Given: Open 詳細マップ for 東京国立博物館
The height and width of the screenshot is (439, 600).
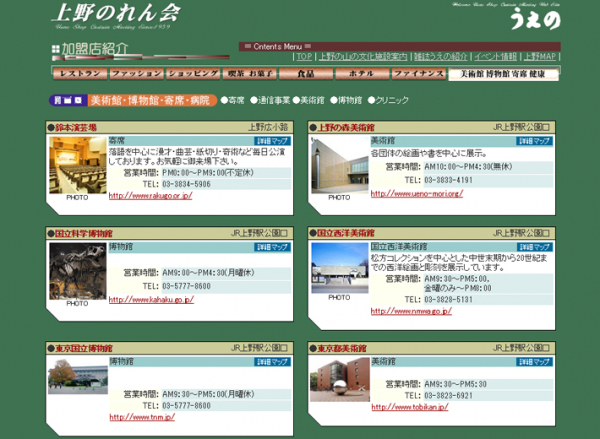Looking at the screenshot, I should 272,362.
